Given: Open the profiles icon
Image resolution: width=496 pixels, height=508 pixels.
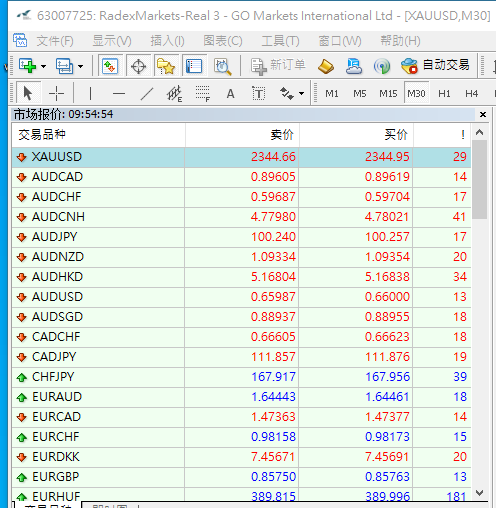Looking at the screenshot, I should click(64, 66).
